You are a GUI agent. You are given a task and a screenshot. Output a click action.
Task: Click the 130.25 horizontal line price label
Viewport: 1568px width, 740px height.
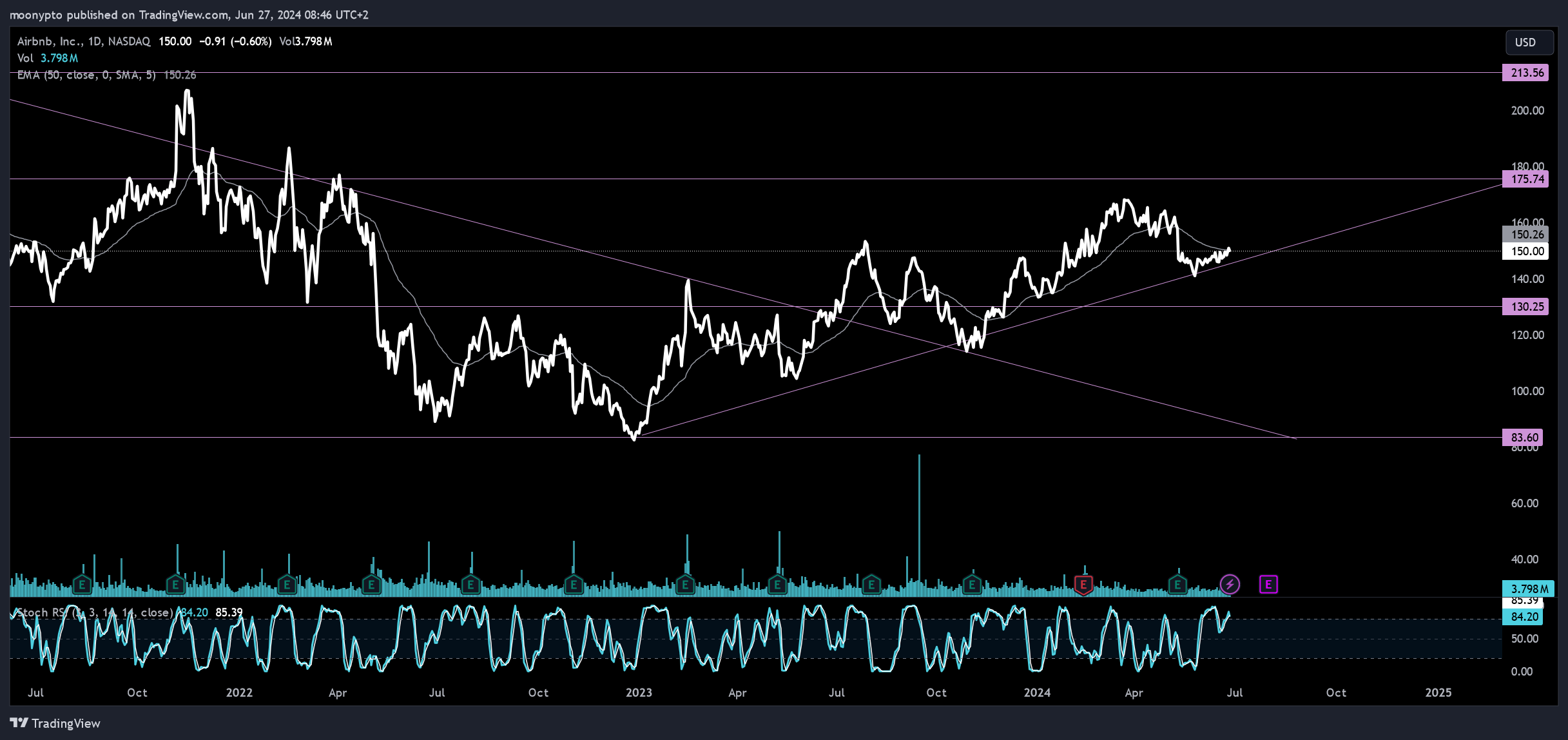(1526, 307)
